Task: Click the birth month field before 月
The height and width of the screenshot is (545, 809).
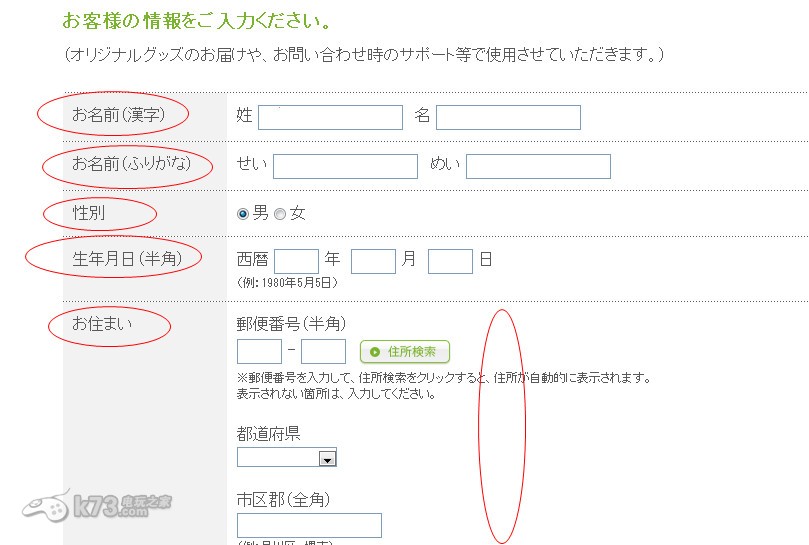Action: [374, 262]
